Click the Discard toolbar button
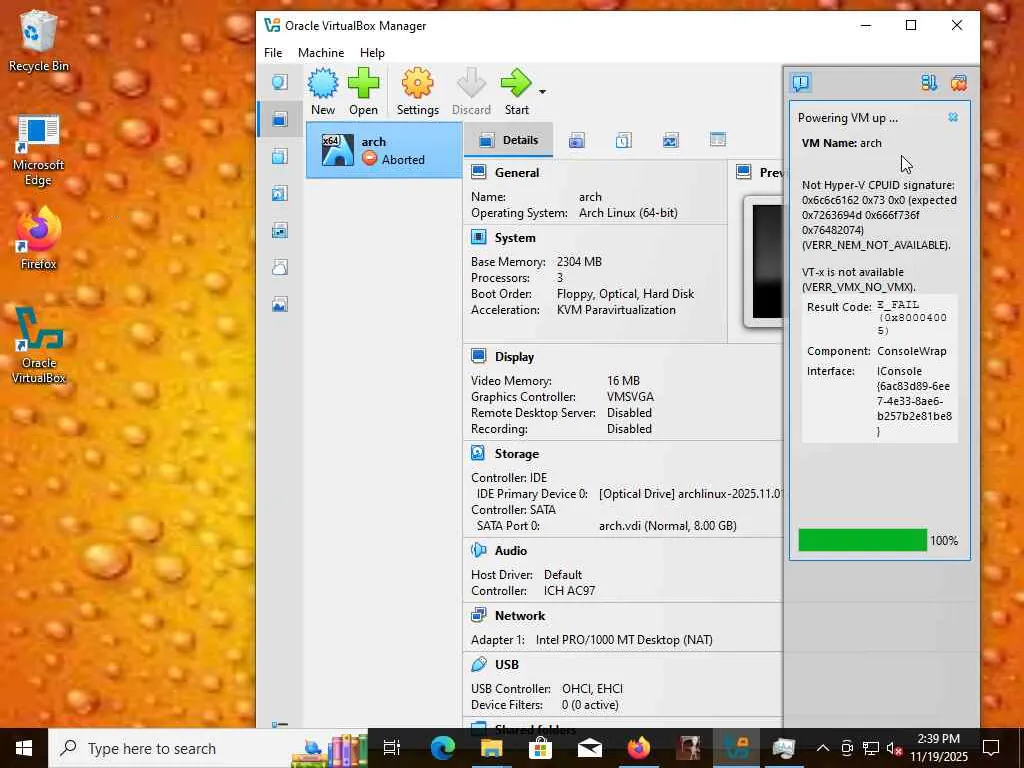 point(471,92)
